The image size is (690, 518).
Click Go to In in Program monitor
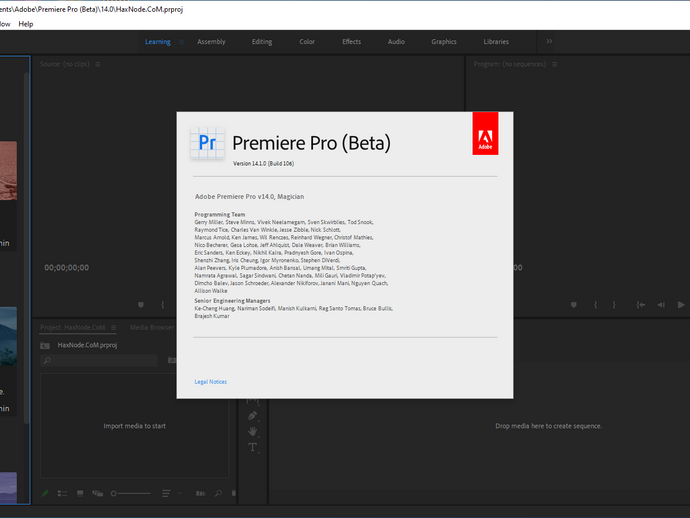point(641,305)
